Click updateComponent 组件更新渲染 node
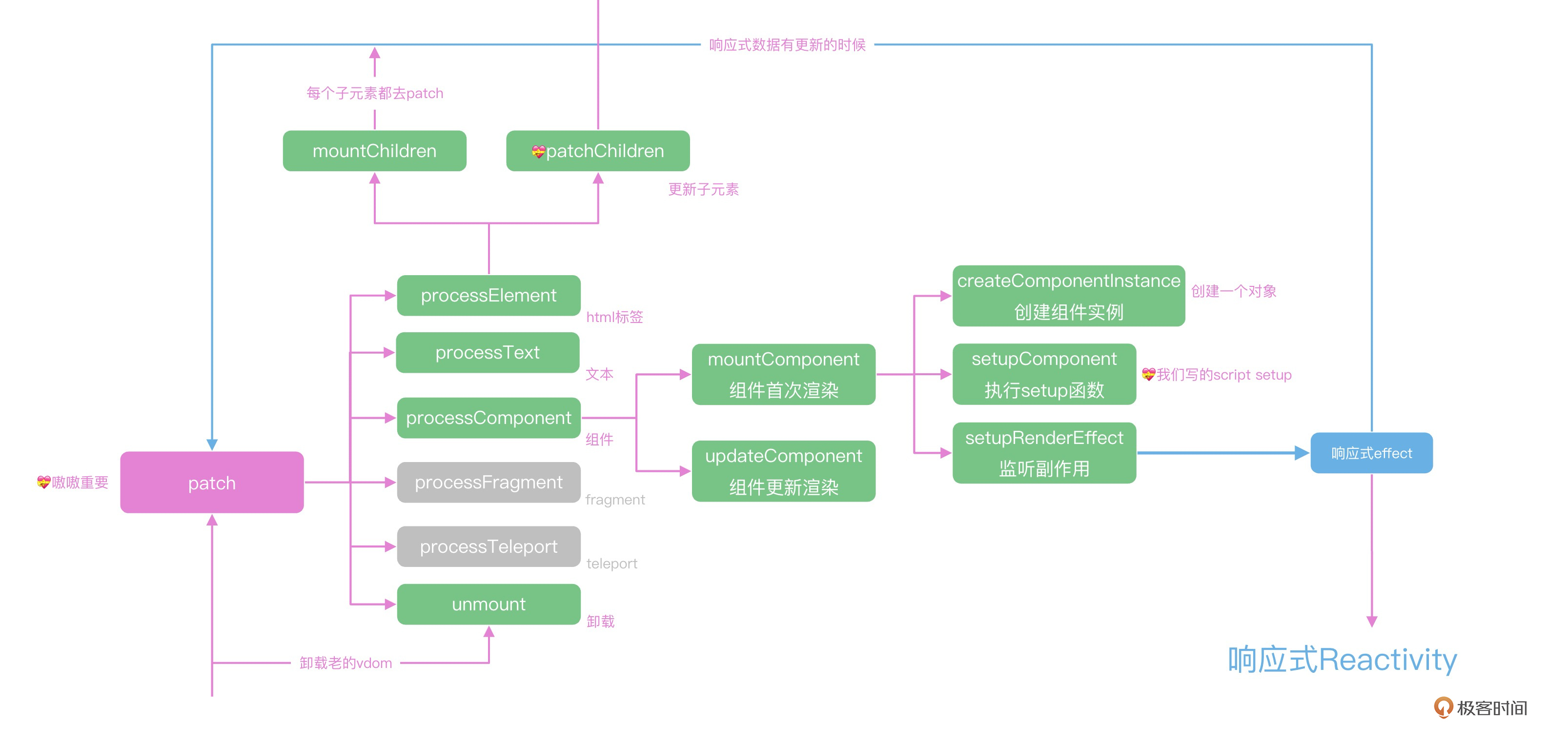 [x=783, y=471]
